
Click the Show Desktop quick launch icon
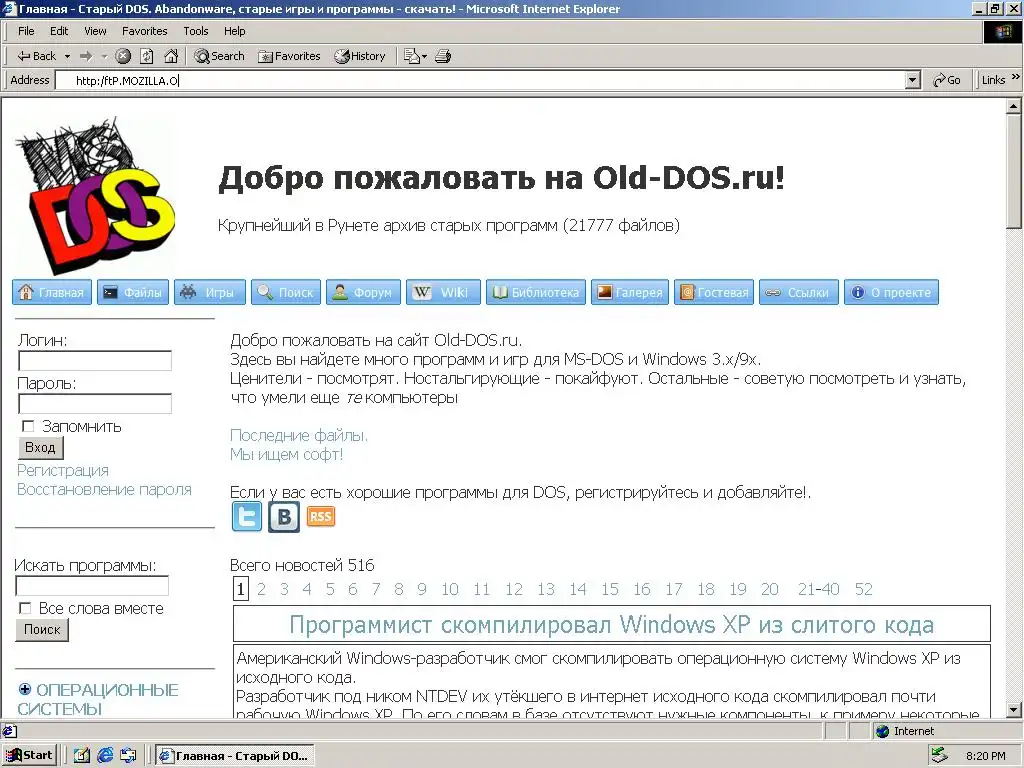pos(81,756)
